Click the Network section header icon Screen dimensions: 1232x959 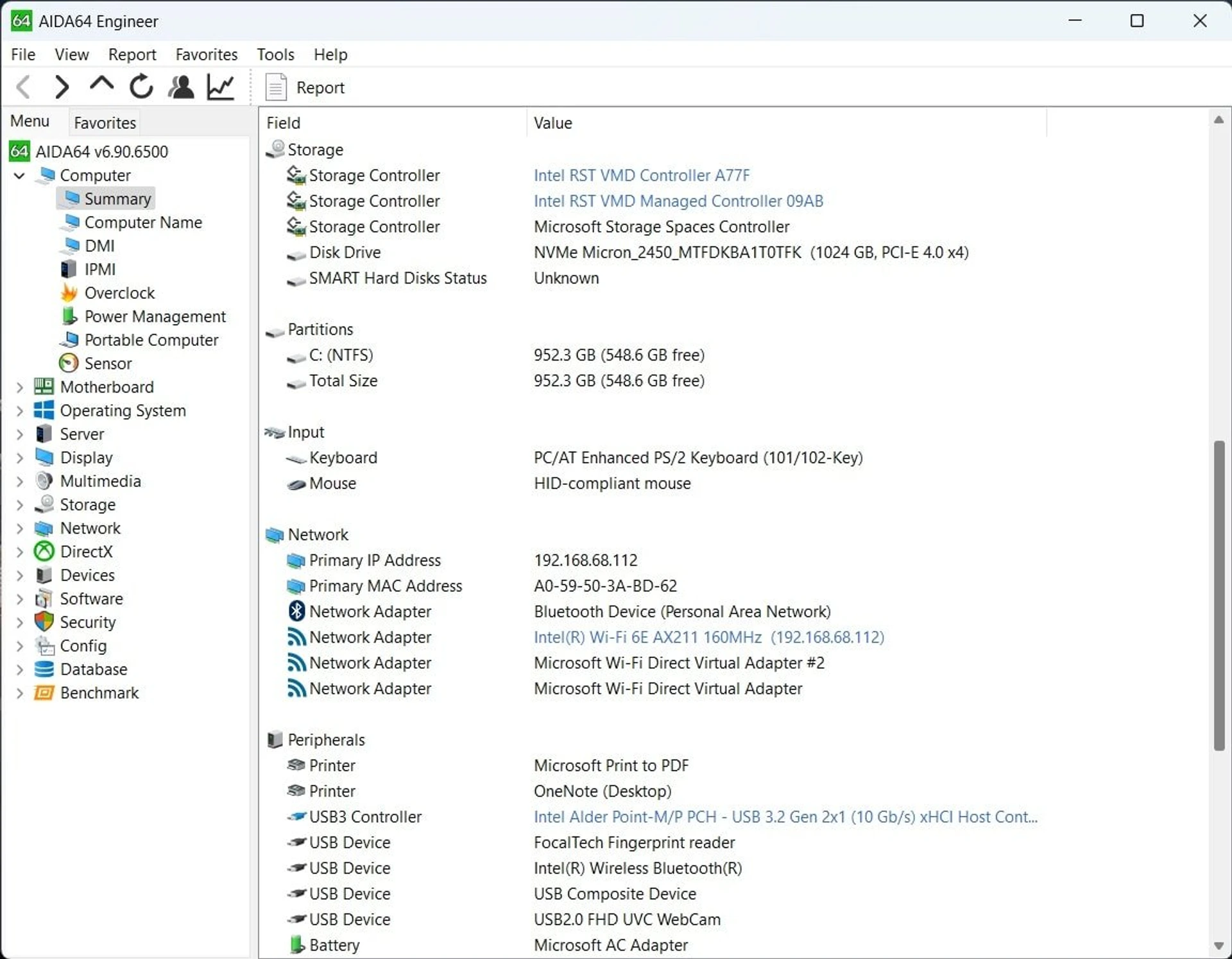click(275, 534)
